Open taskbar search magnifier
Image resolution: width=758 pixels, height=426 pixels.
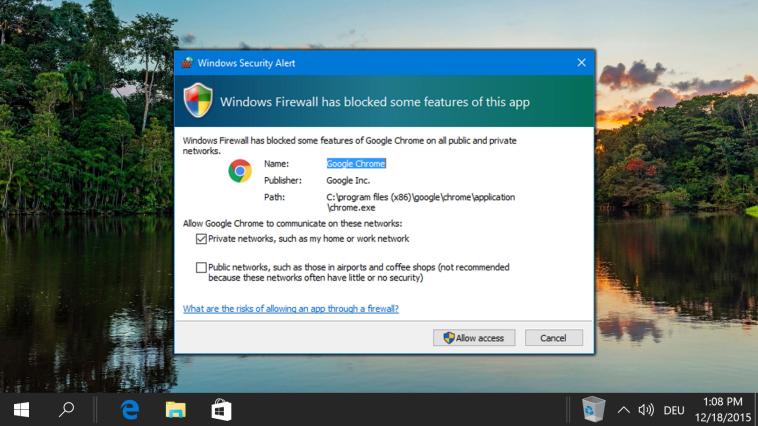pos(66,410)
